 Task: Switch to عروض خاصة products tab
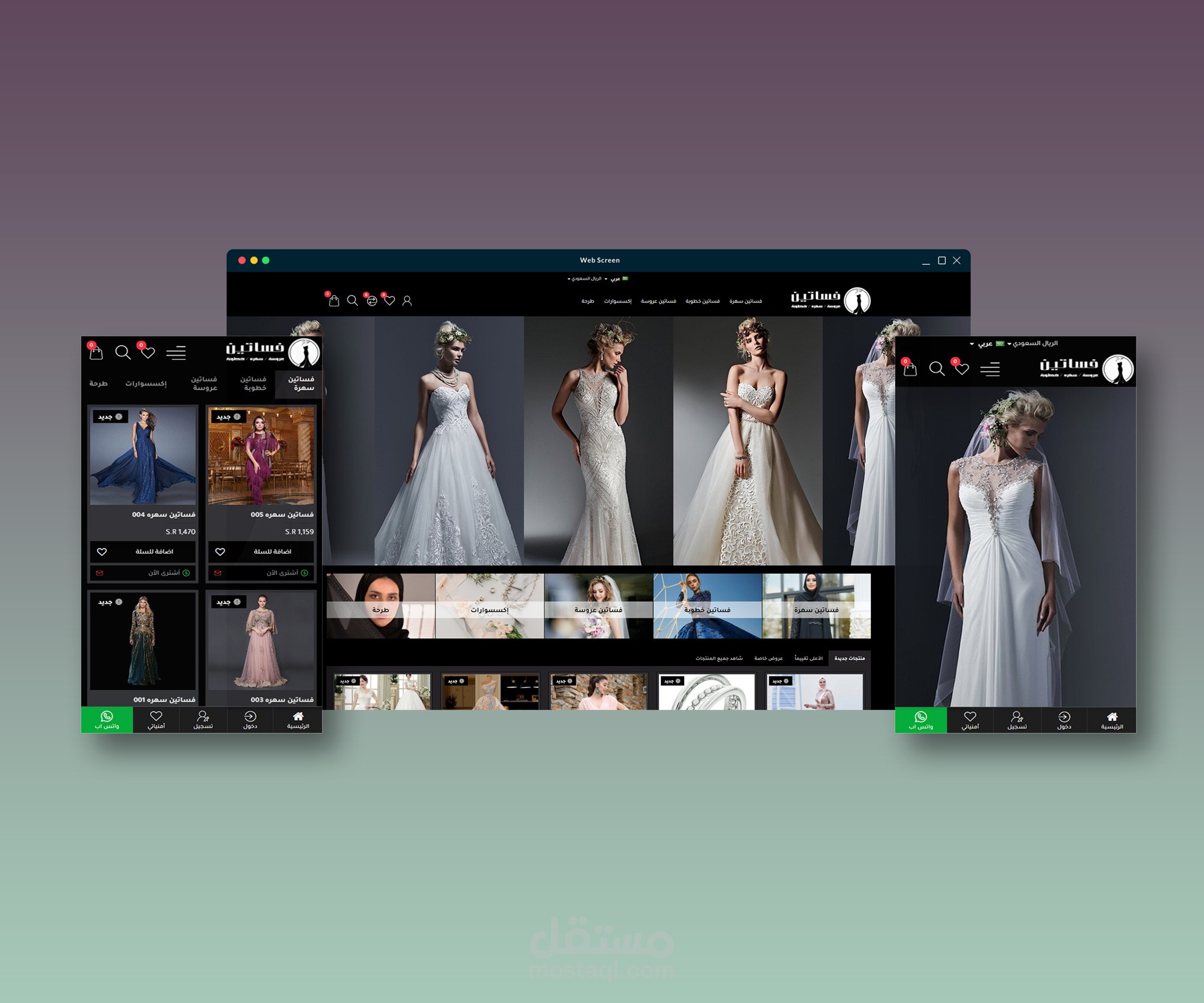[769, 659]
